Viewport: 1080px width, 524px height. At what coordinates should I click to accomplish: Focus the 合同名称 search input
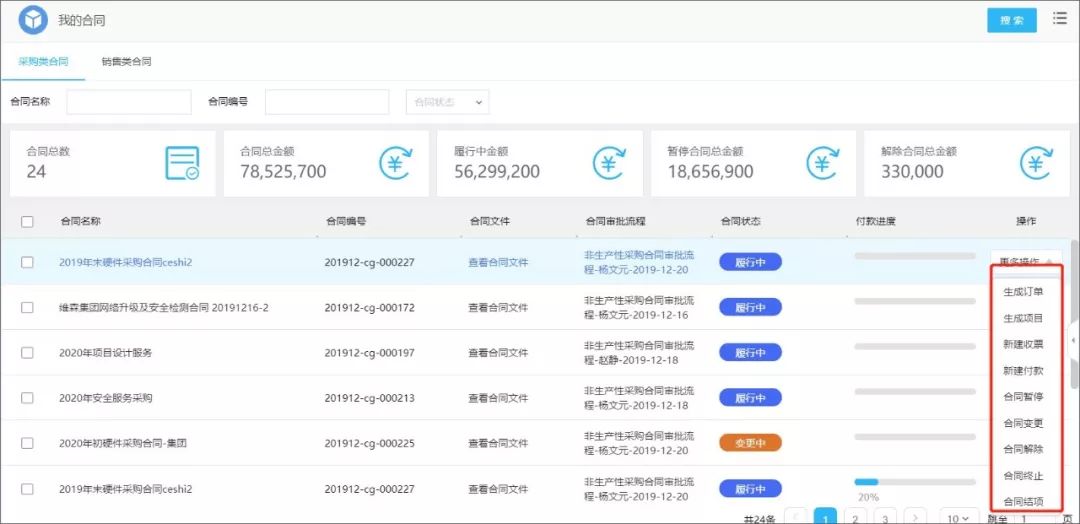(x=129, y=102)
